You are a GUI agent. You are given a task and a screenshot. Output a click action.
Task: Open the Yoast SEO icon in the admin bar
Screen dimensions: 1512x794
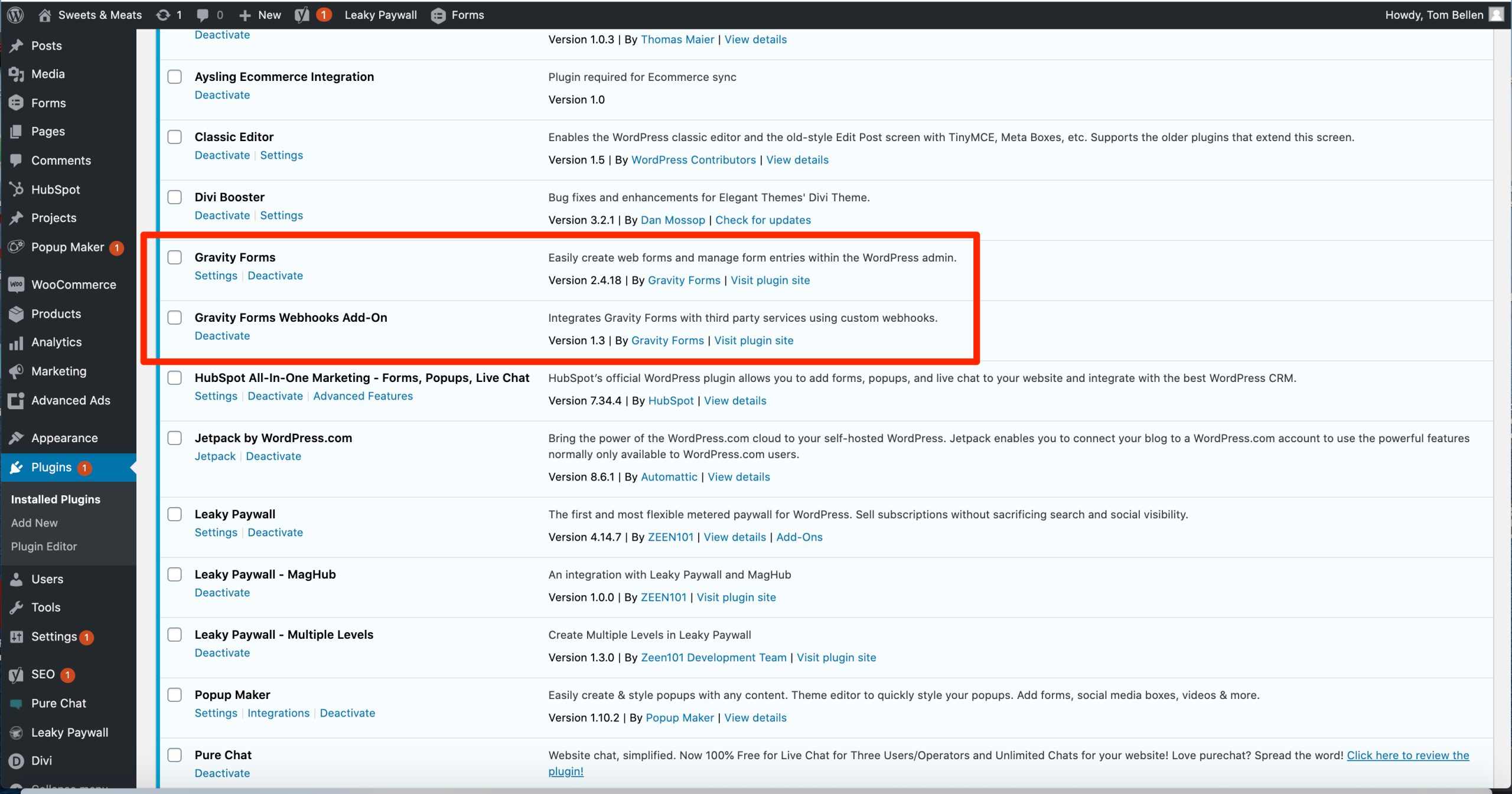[302, 15]
